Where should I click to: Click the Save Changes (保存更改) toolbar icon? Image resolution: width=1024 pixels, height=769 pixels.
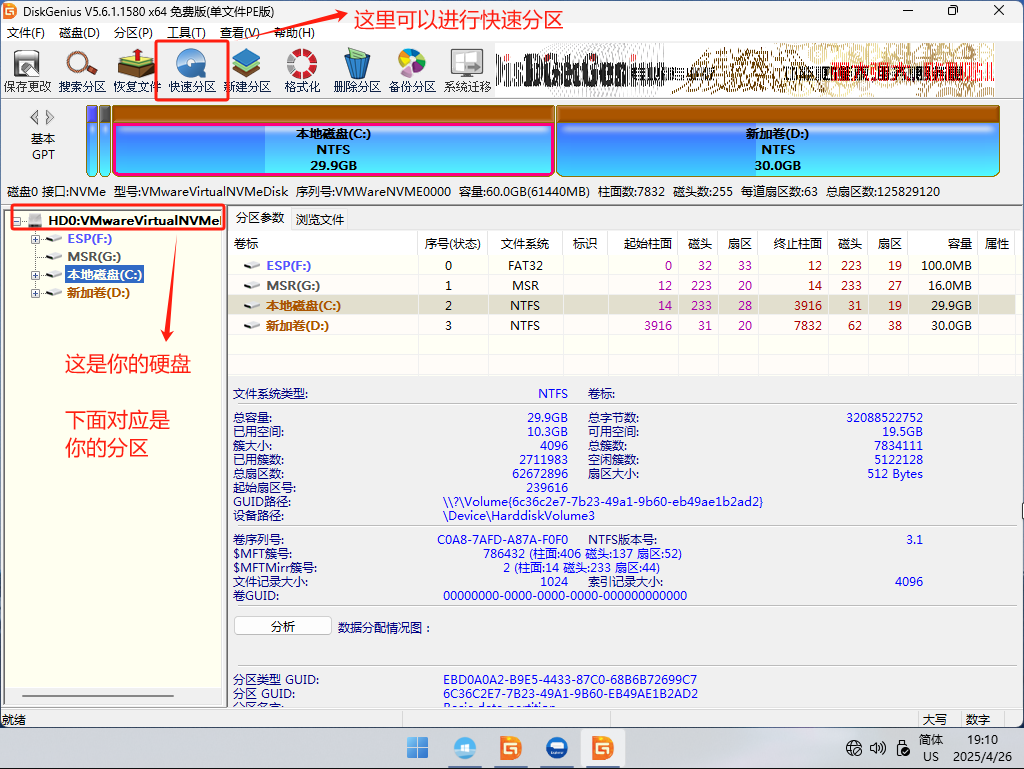click(27, 71)
